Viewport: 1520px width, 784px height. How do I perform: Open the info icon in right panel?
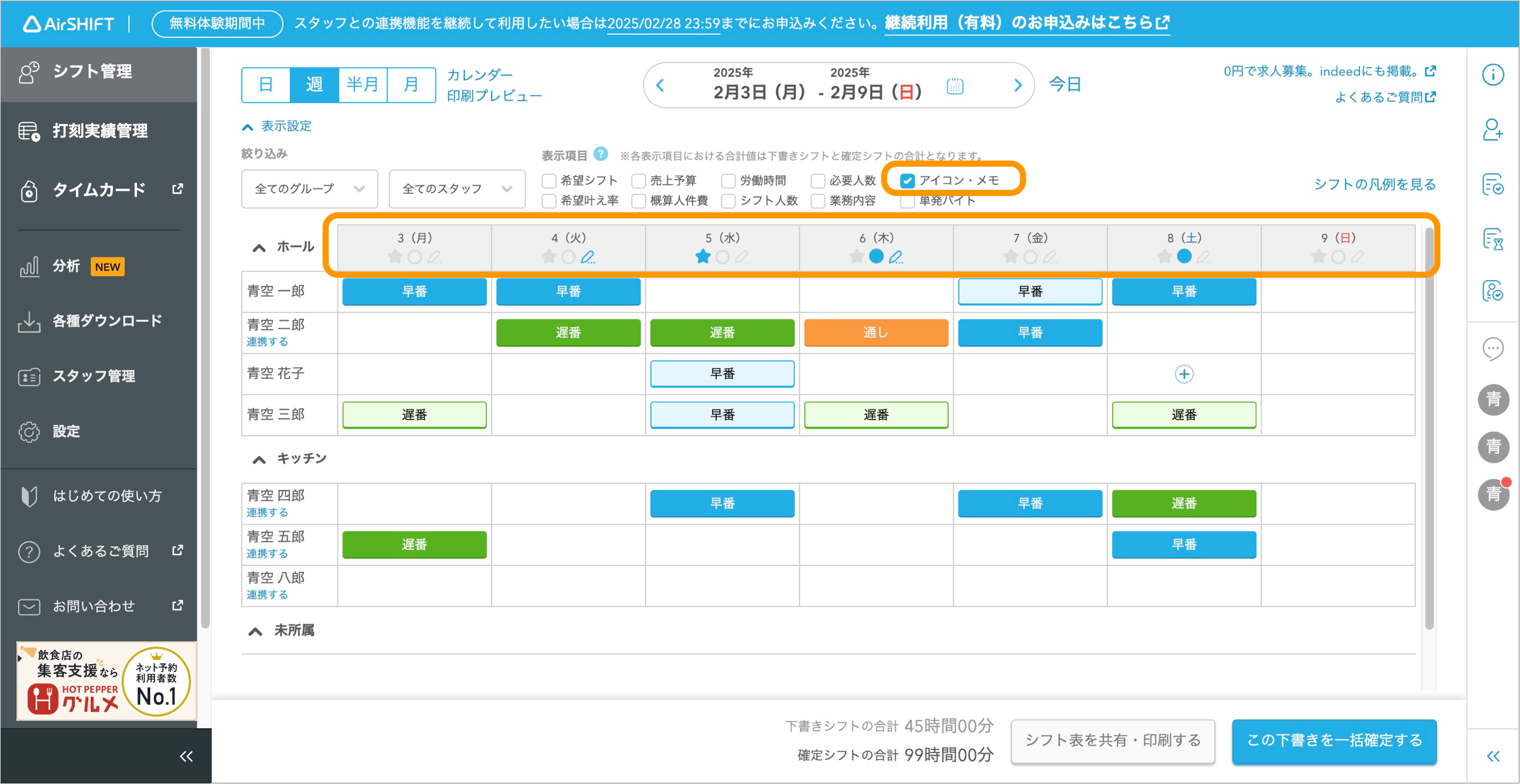(x=1493, y=74)
